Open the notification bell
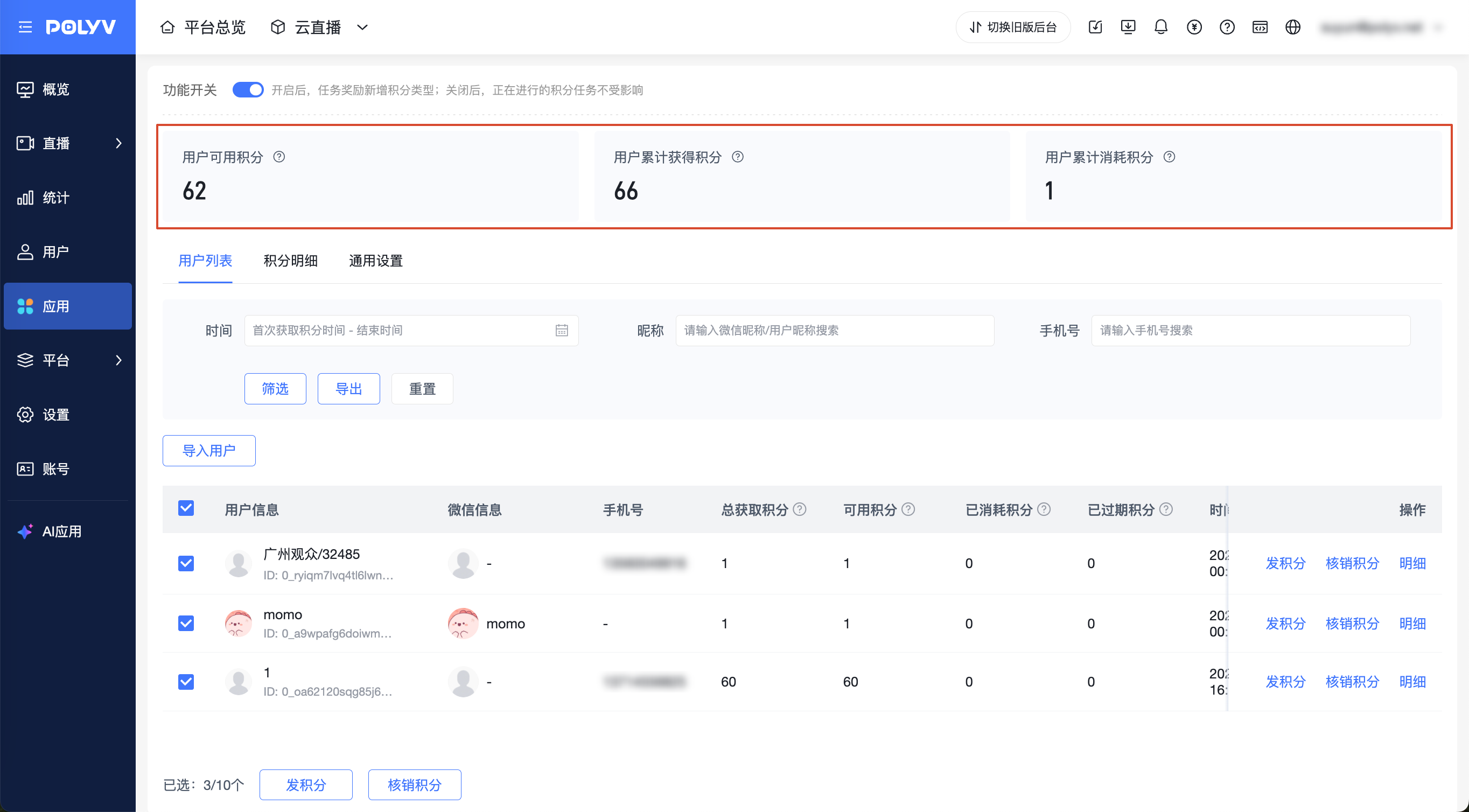 tap(1161, 27)
